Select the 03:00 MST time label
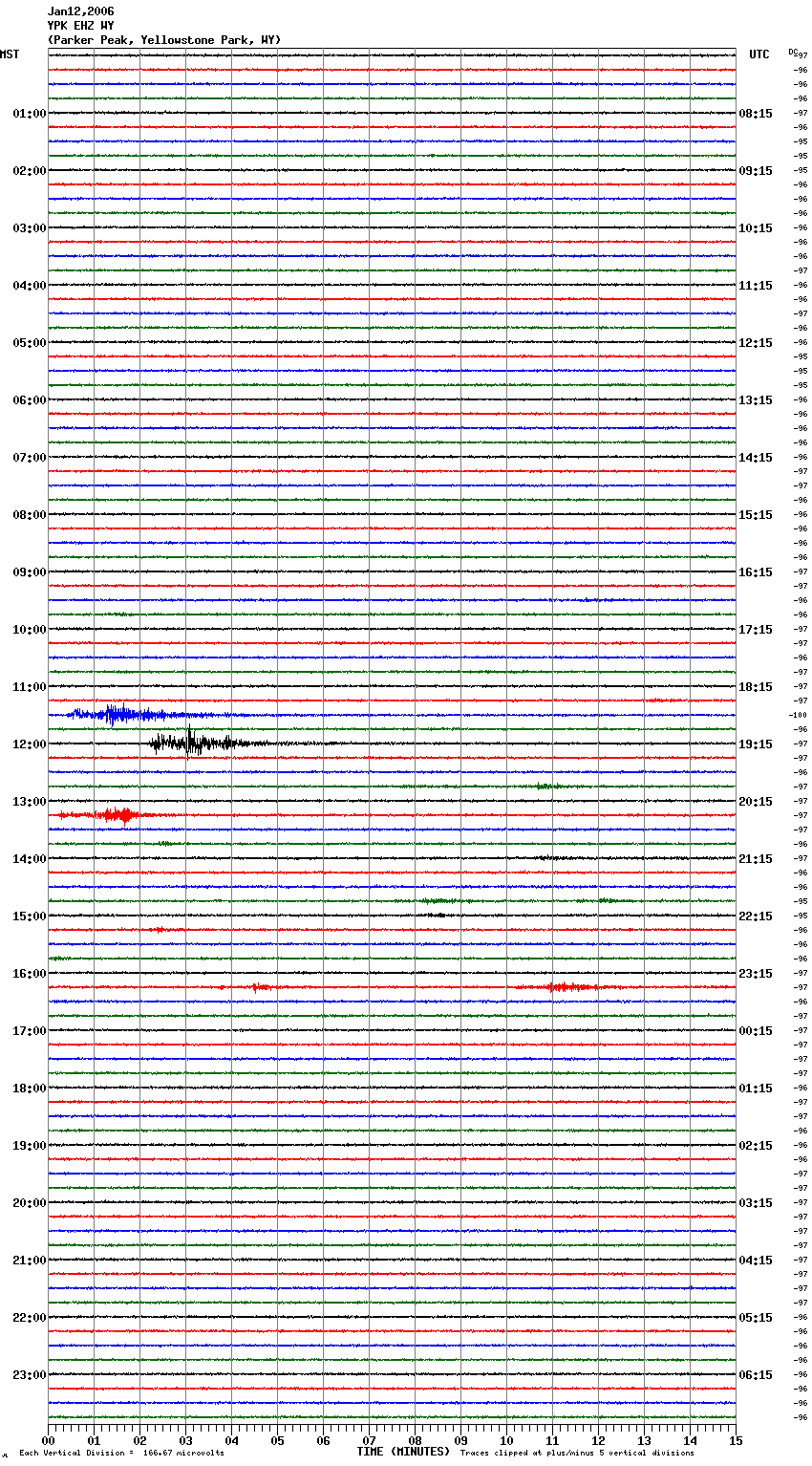 coord(30,228)
